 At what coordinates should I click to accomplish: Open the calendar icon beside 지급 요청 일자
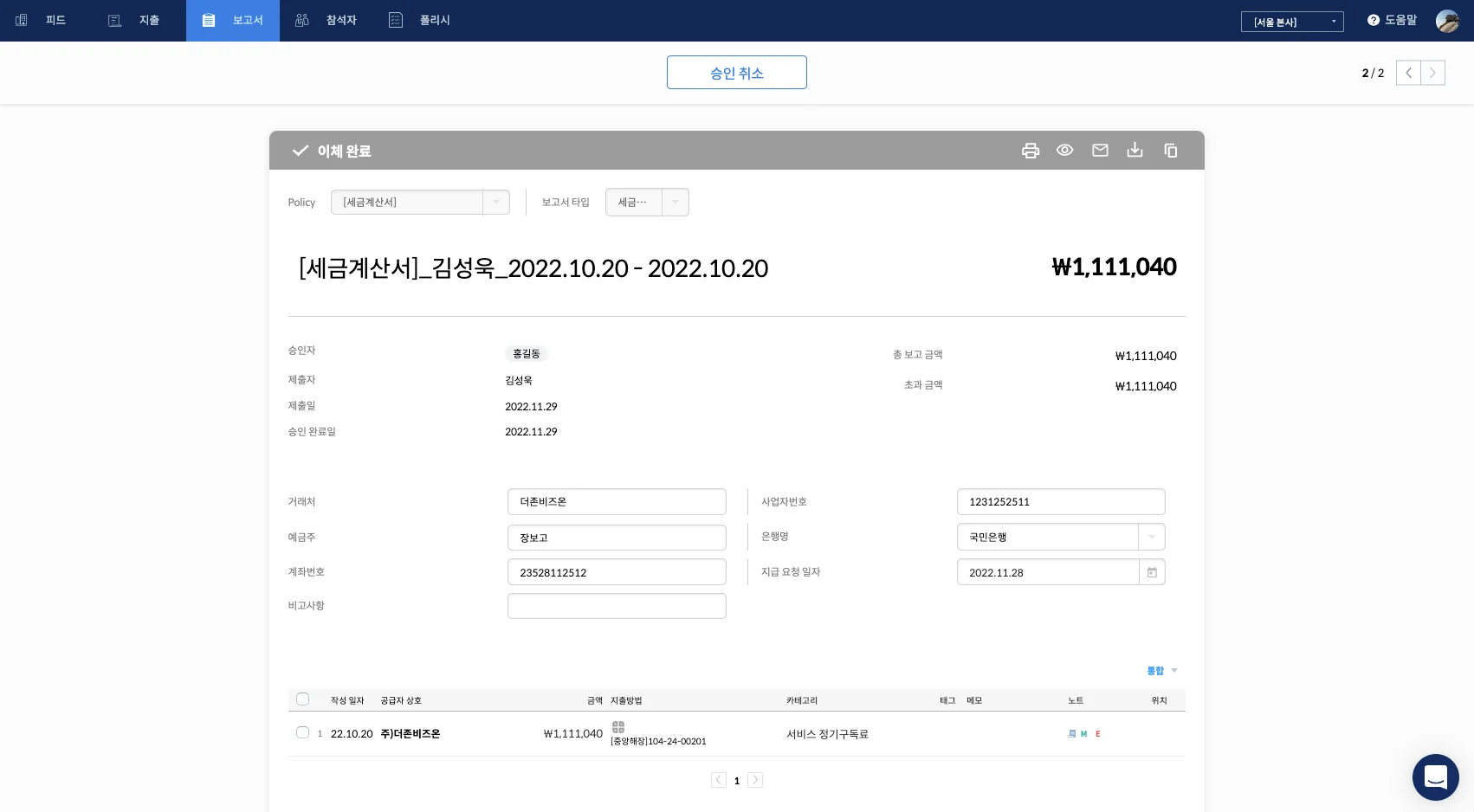tap(1152, 572)
